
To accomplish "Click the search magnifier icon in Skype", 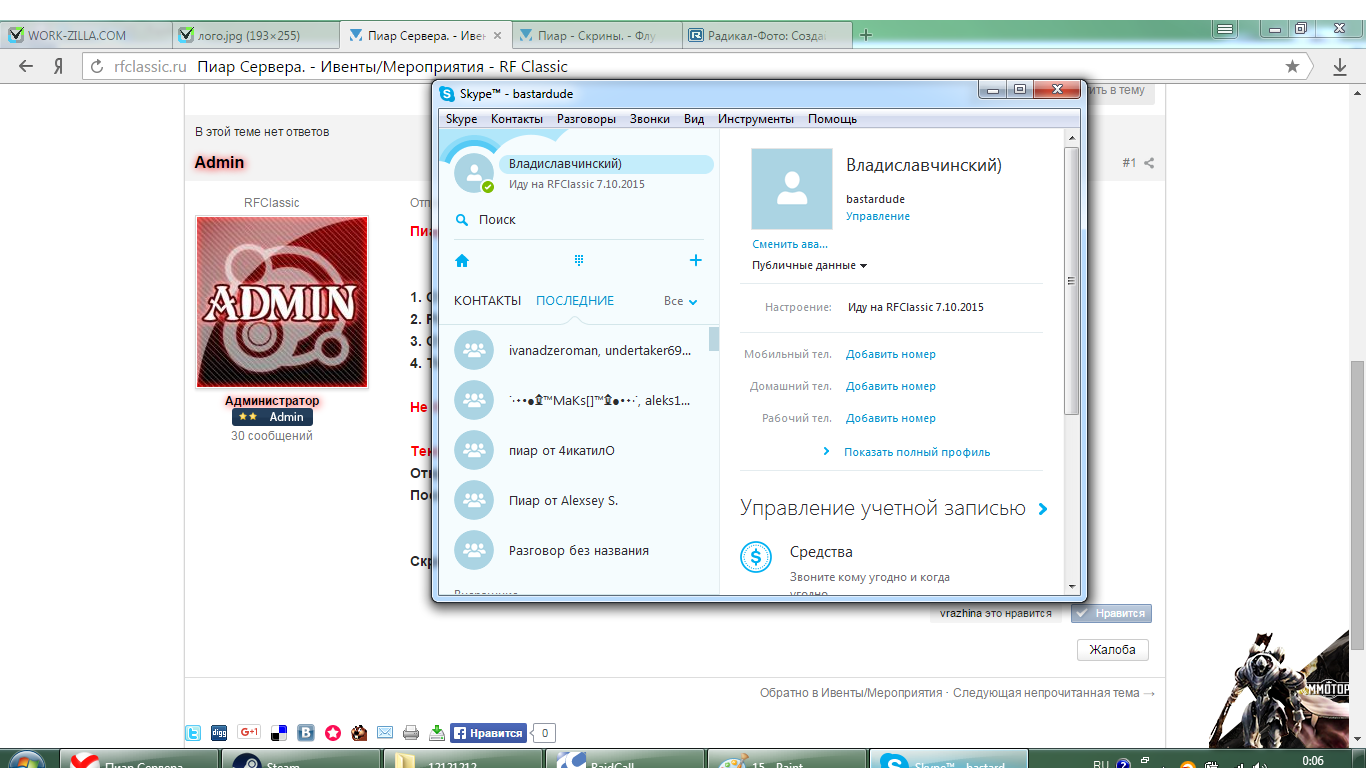I will (x=462, y=220).
